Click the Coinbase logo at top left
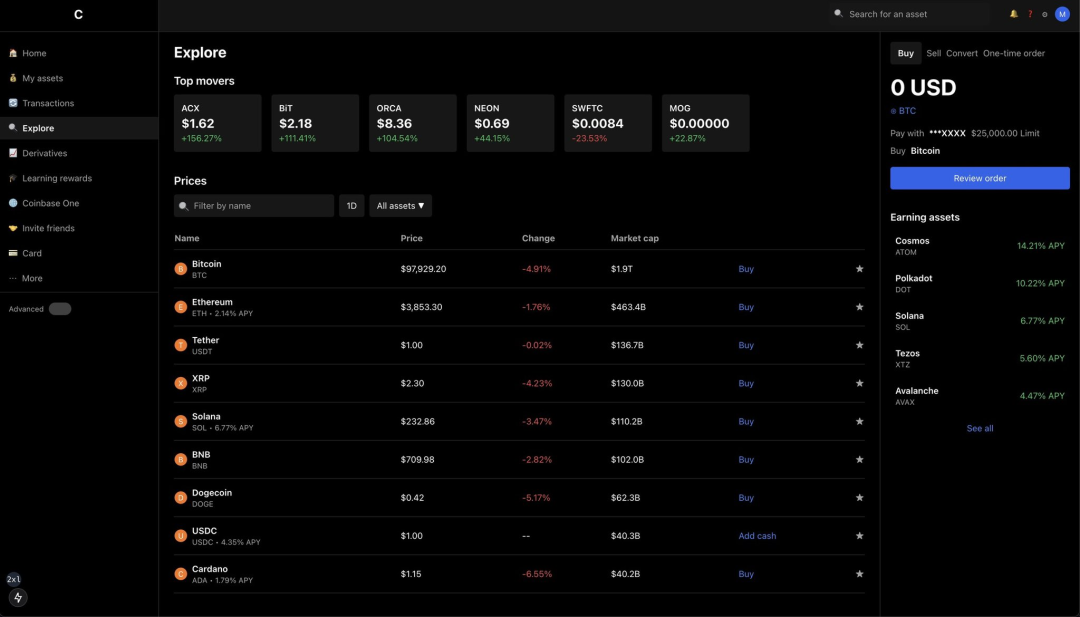The width and height of the screenshot is (1080, 617). [78, 14]
